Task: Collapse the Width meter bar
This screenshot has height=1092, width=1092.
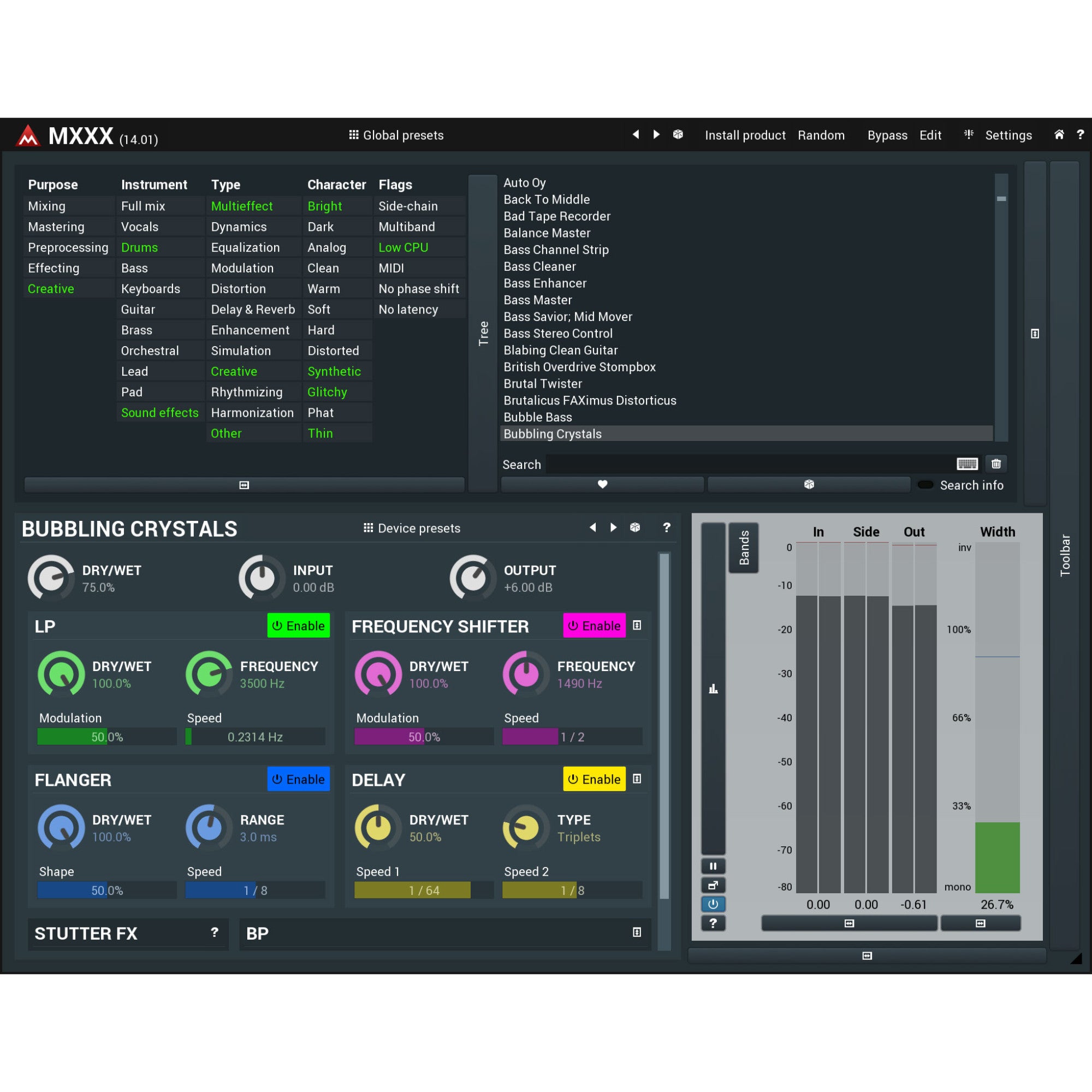Action: click(981, 924)
